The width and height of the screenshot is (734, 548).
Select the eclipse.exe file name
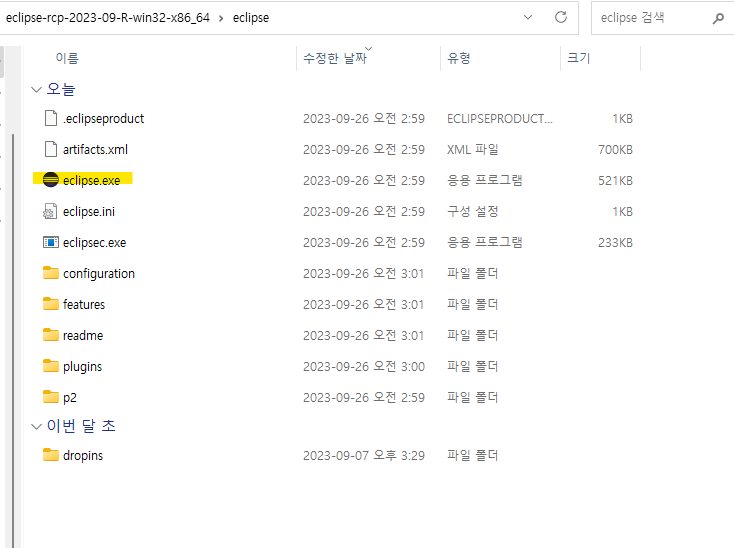92,180
